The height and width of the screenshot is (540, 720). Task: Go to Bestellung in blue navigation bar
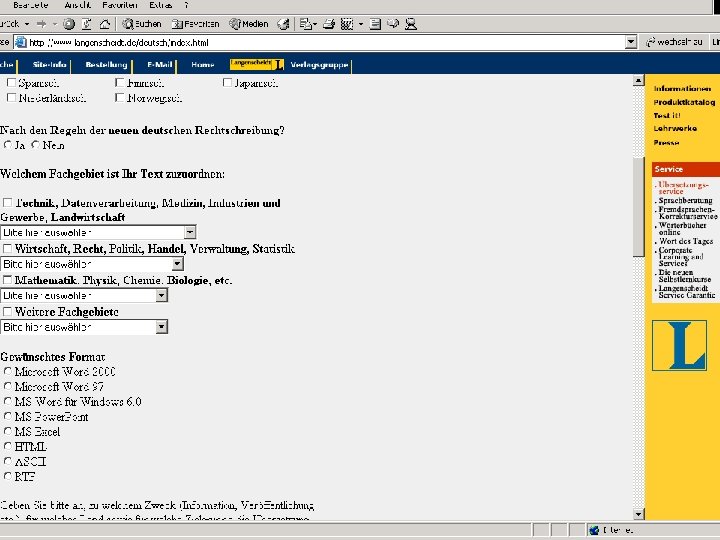(107, 65)
